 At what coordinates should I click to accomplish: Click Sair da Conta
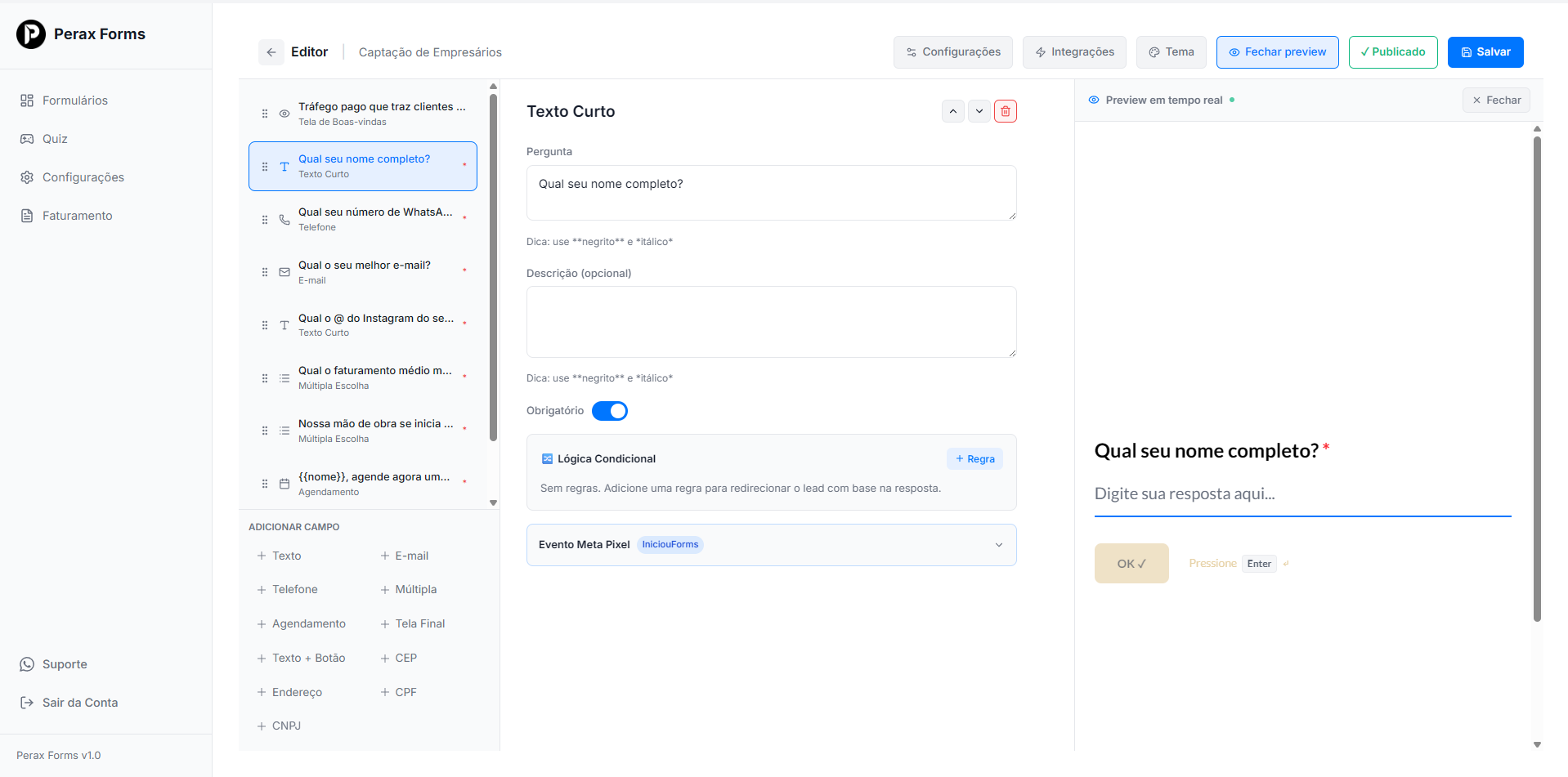point(69,703)
